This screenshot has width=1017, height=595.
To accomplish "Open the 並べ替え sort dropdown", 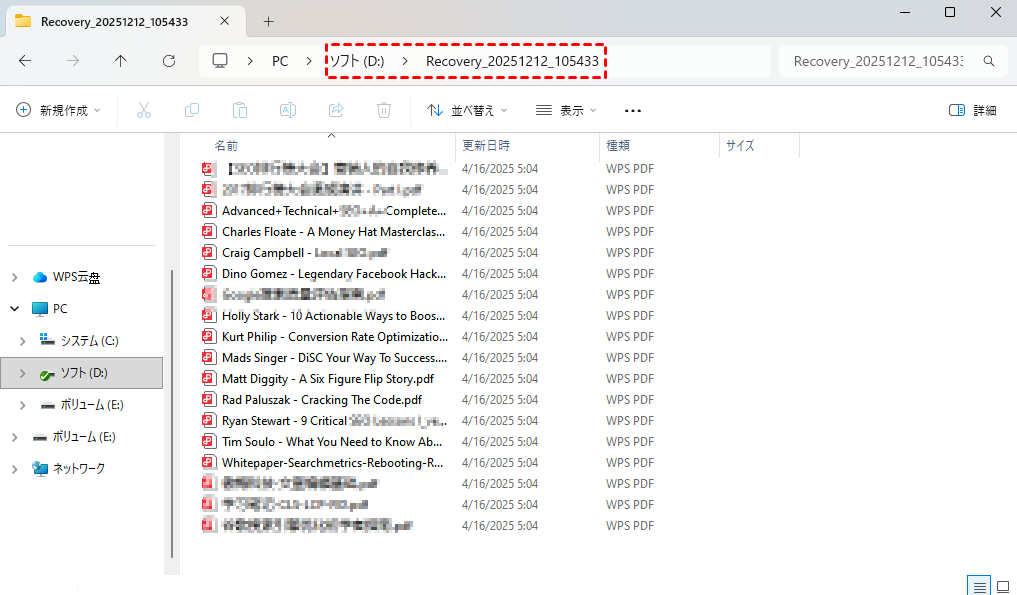I will pos(467,110).
